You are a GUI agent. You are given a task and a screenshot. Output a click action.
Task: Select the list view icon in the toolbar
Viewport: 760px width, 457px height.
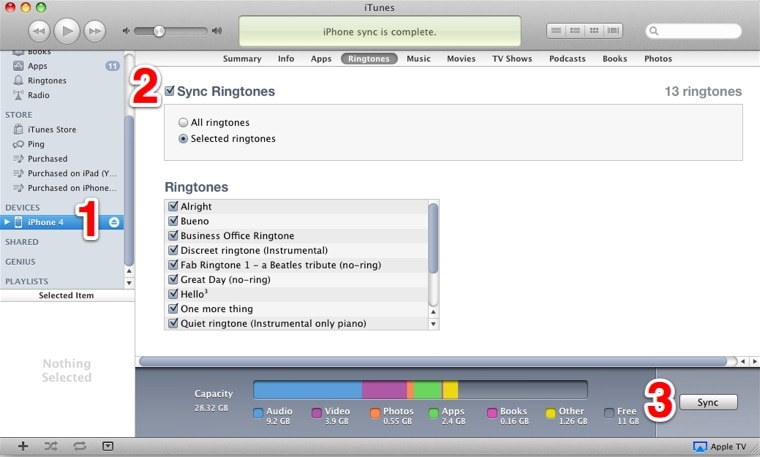[556, 31]
